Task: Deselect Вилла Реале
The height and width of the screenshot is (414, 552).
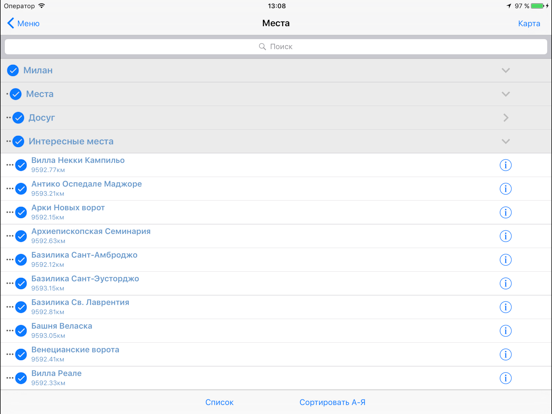Action: pyautogui.click(x=21, y=378)
